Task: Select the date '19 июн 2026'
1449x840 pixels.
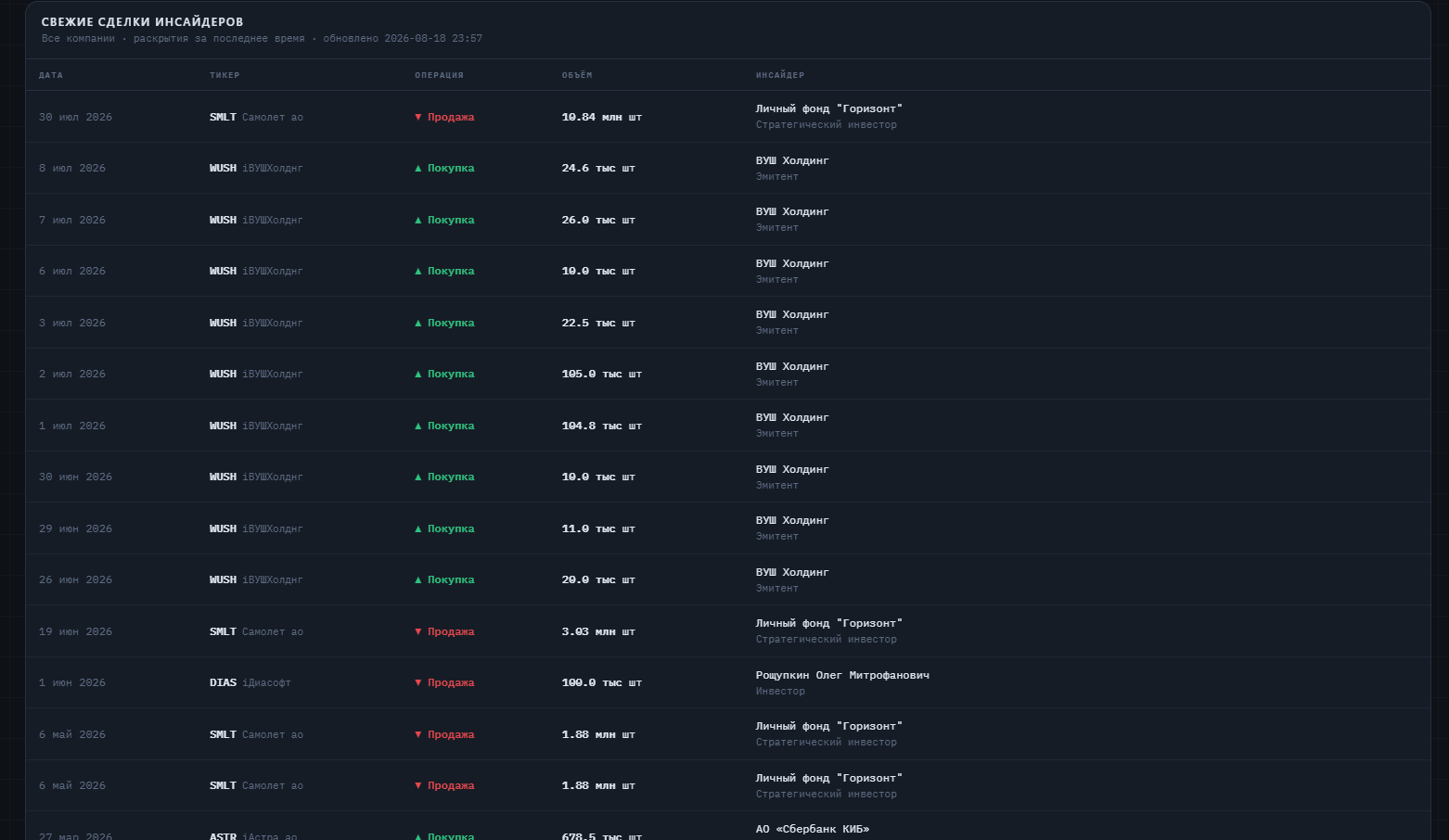Action: pos(75,631)
